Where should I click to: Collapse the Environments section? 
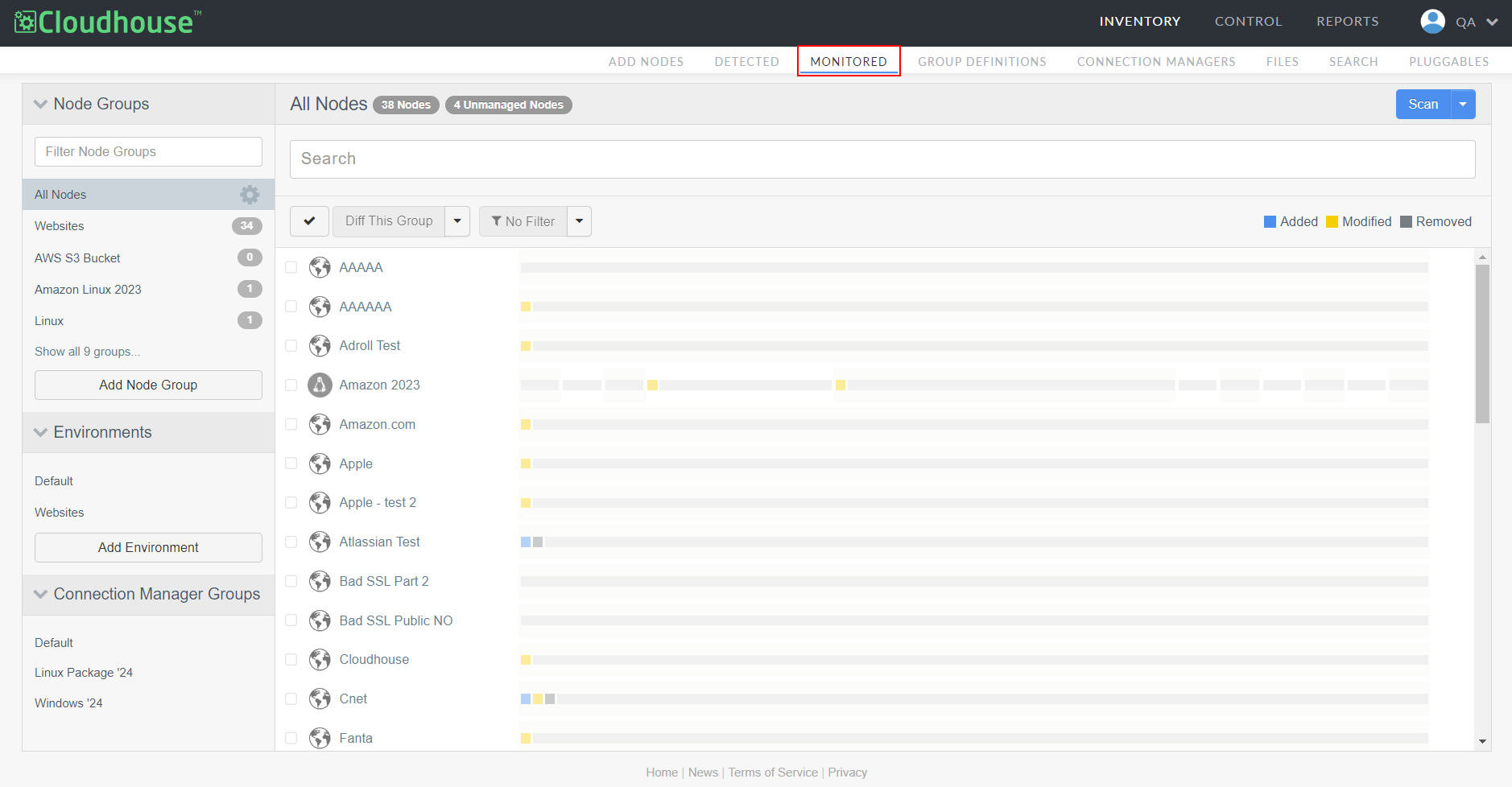40,432
